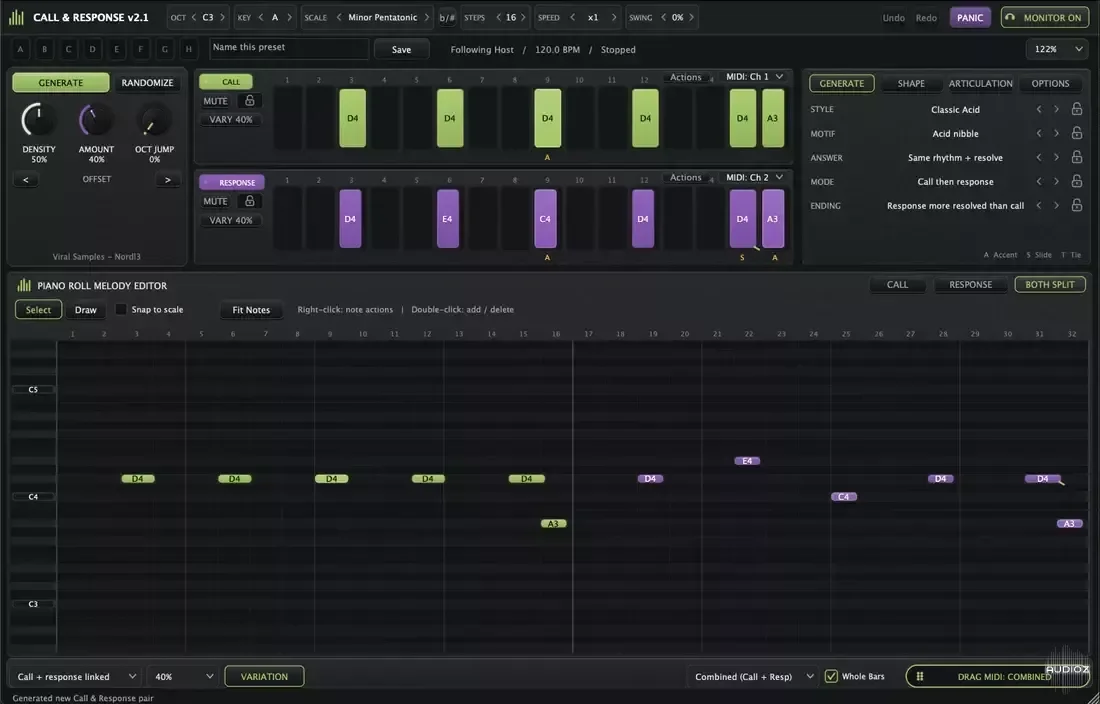
Task: Mute the RESPONSE track
Action: (x=215, y=201)
